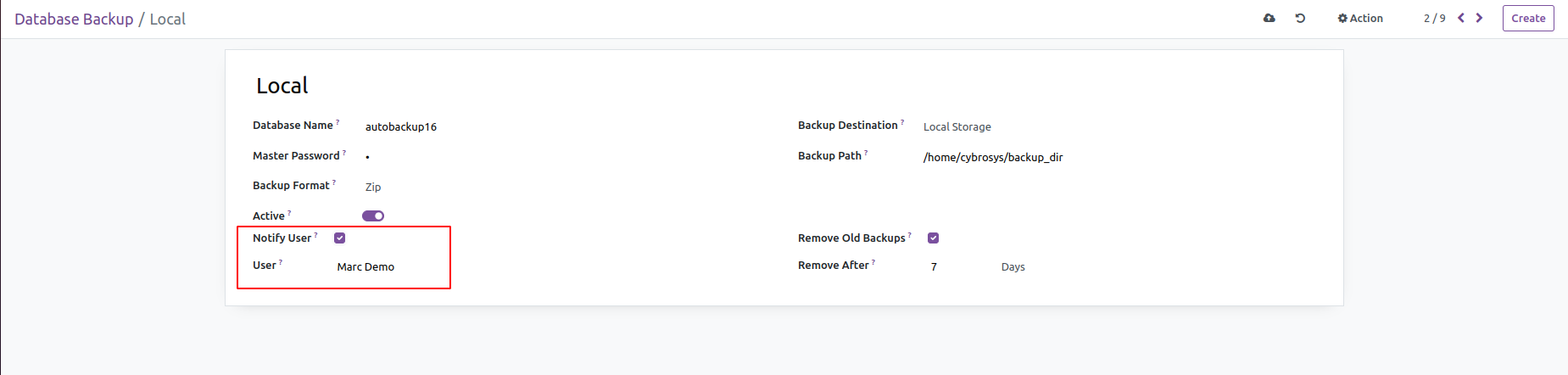This screenshot has height=375, width=1568.
Task: Go to the previous record arrow
Action: tap(1461, 18)
